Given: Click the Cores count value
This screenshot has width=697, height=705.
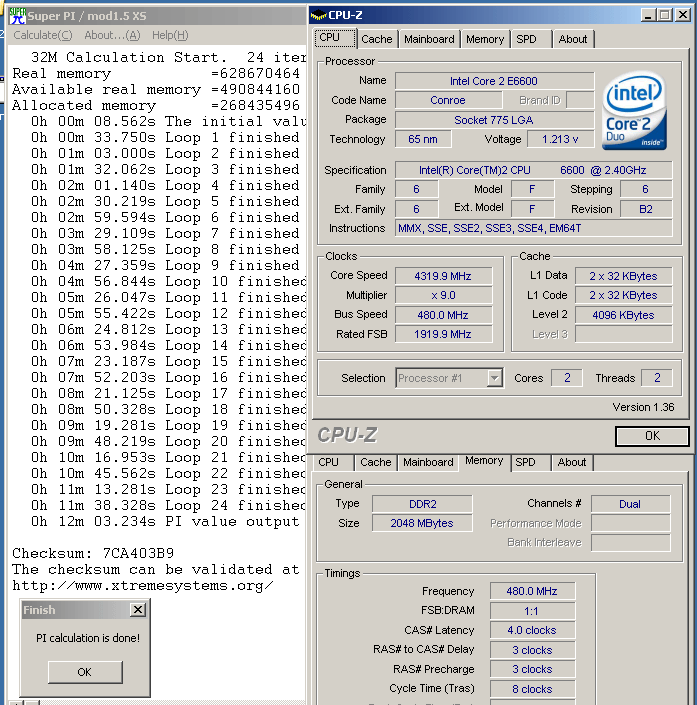Looking at the screenshot, I should pyautogui.click(x=567, y=378).
